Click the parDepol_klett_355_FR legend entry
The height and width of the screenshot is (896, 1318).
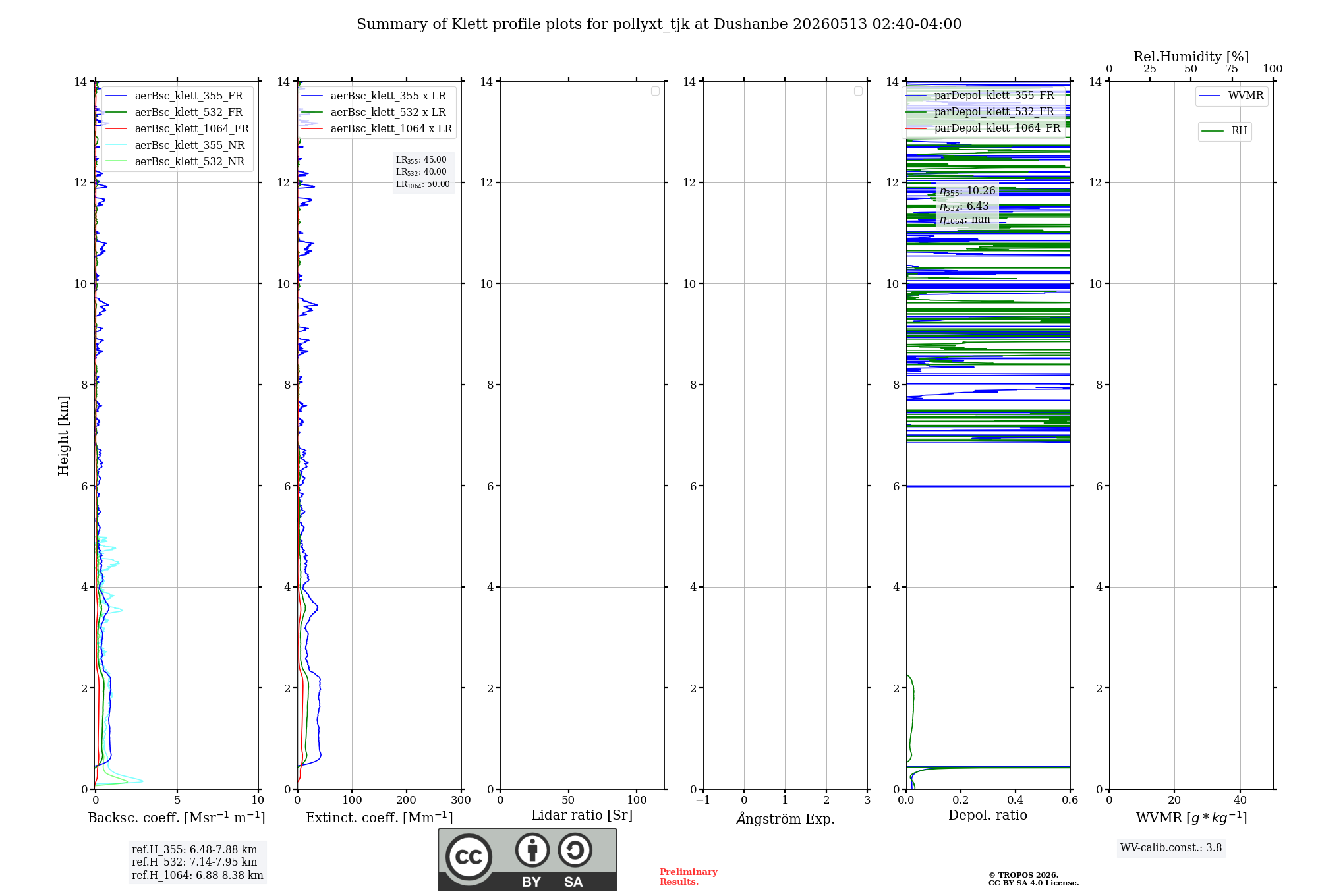point(980,96)
